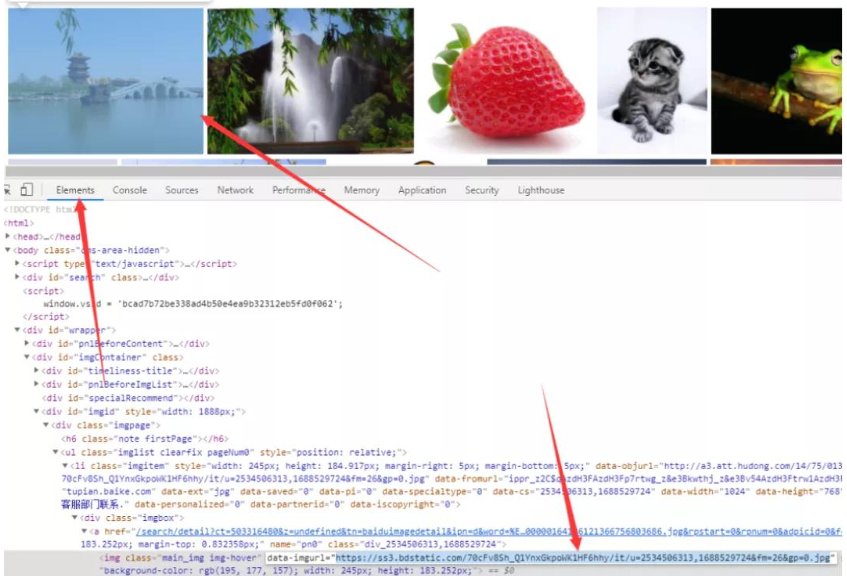Screen dimensions: 847x576
Task: Switch to the Memory tab
Action: click(x=361, y=190)
